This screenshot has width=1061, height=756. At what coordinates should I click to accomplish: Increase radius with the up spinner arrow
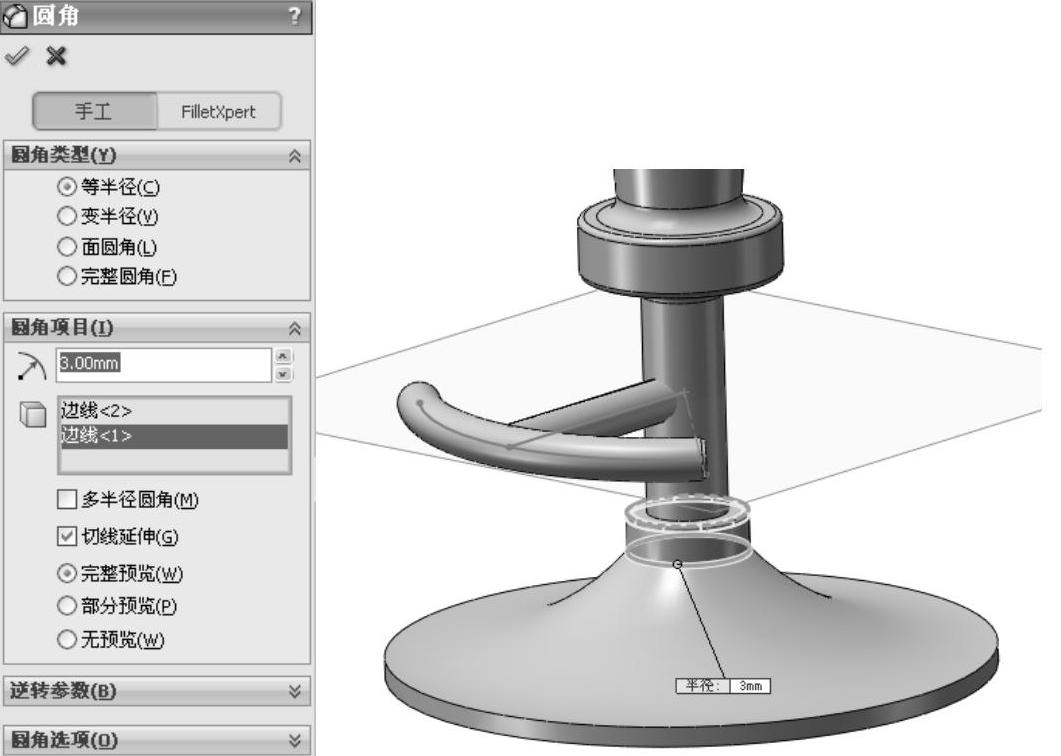[283, 356]
